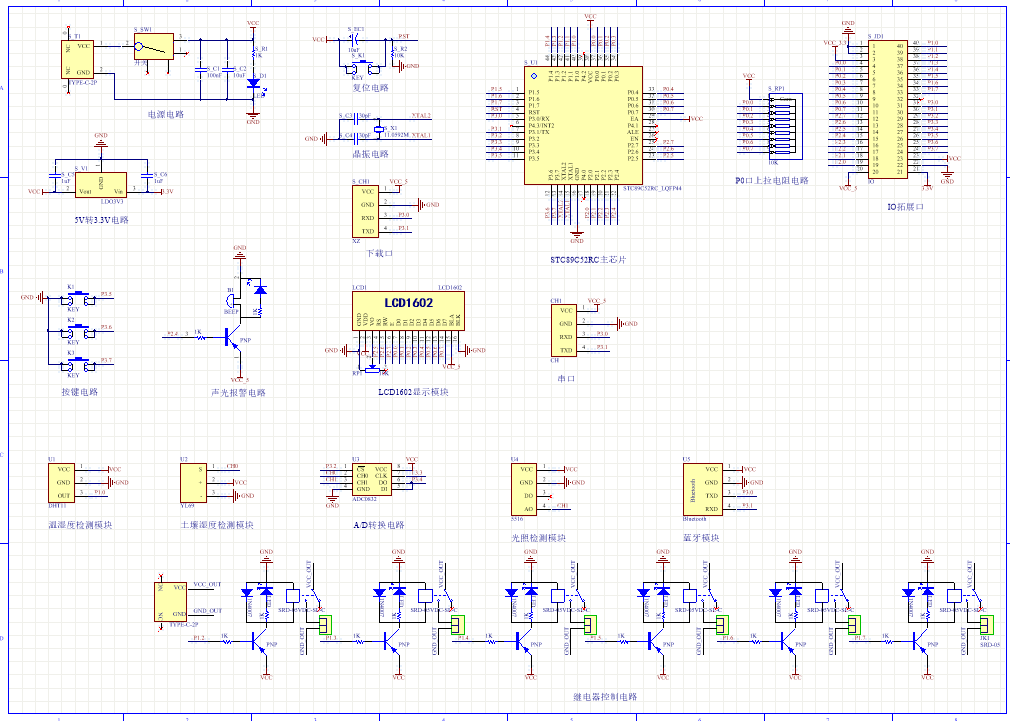
Task: Select the DHT11 sensor component U1
Action: [63, 482]
